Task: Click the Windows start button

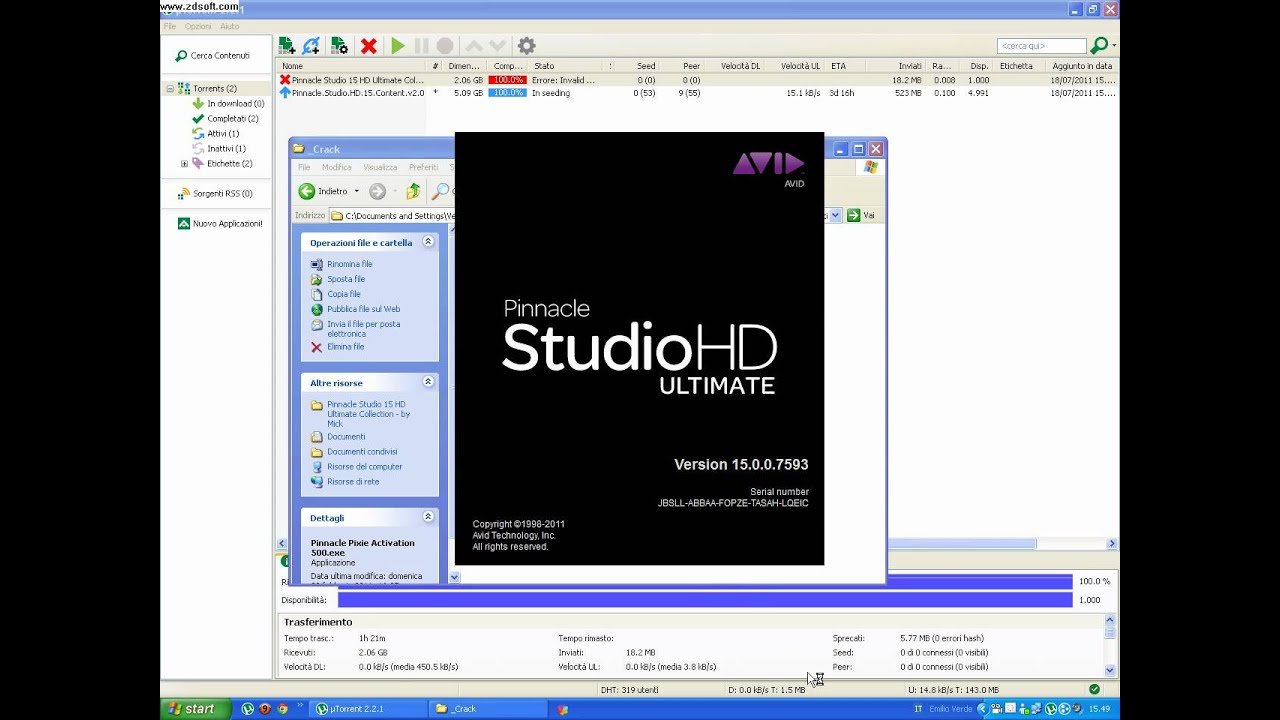Action: pos(194,709)
